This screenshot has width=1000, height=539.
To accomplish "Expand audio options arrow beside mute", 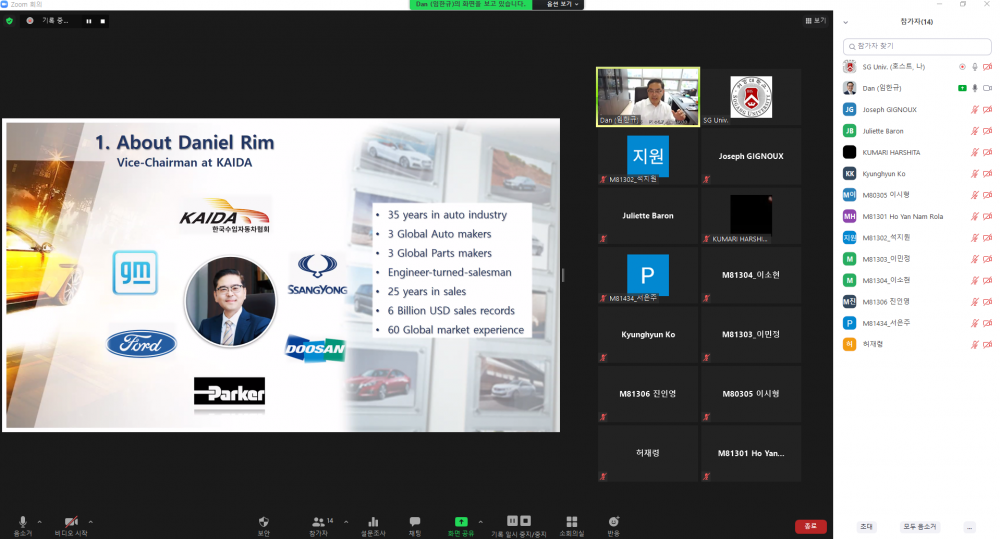I will 40,522.
